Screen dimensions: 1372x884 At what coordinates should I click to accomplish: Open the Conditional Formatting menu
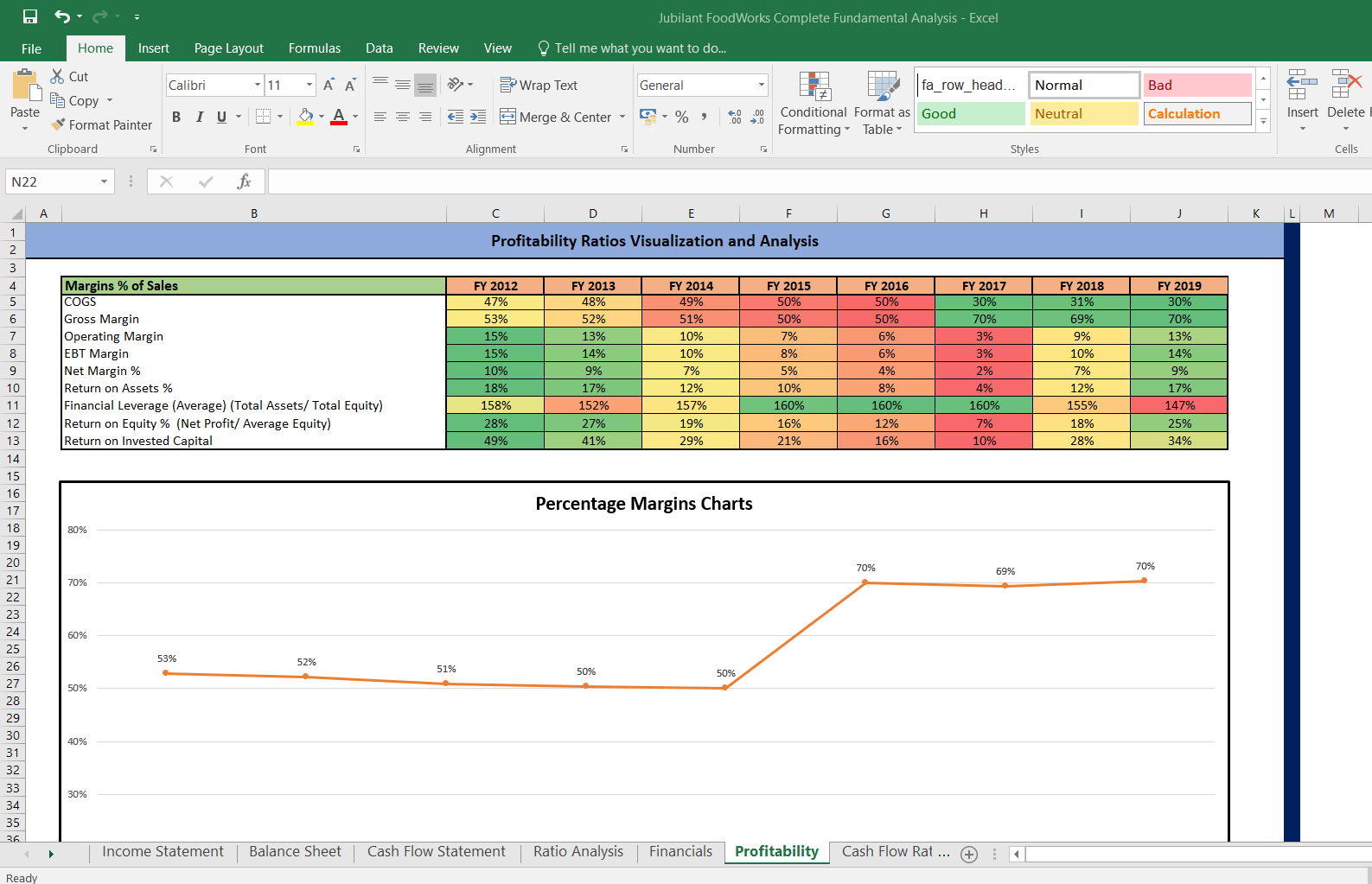pos(814,103)
